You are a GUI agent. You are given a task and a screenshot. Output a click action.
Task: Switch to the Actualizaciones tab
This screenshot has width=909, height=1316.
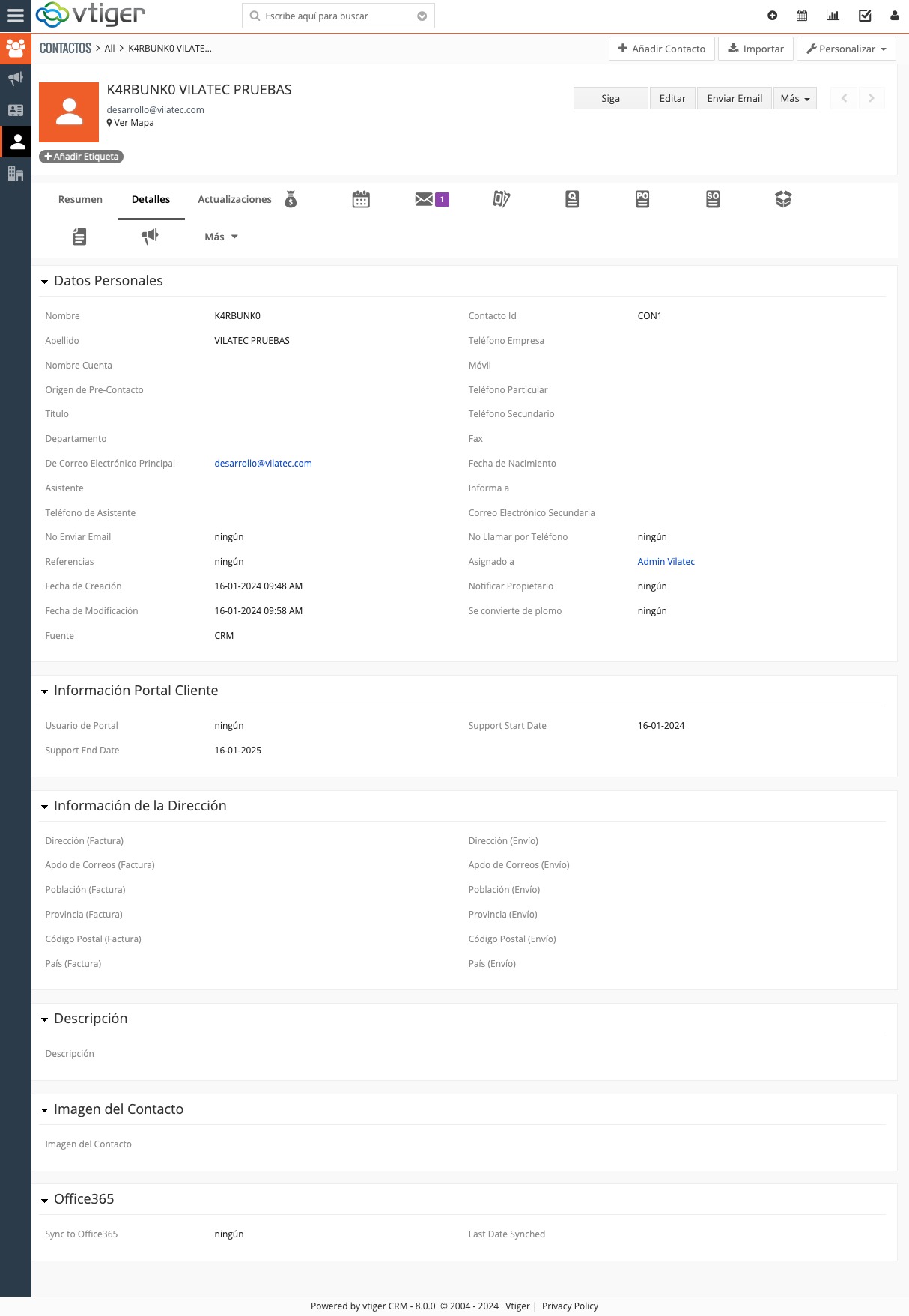pos(234,199)
